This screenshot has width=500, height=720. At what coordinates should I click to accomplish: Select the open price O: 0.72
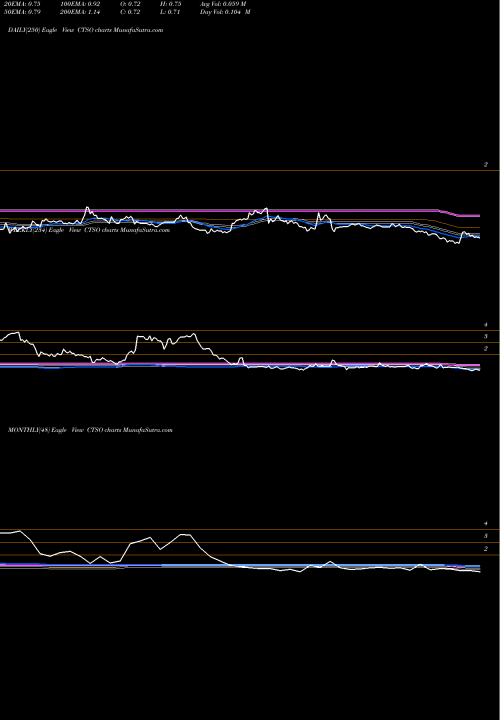pos(130,4)
